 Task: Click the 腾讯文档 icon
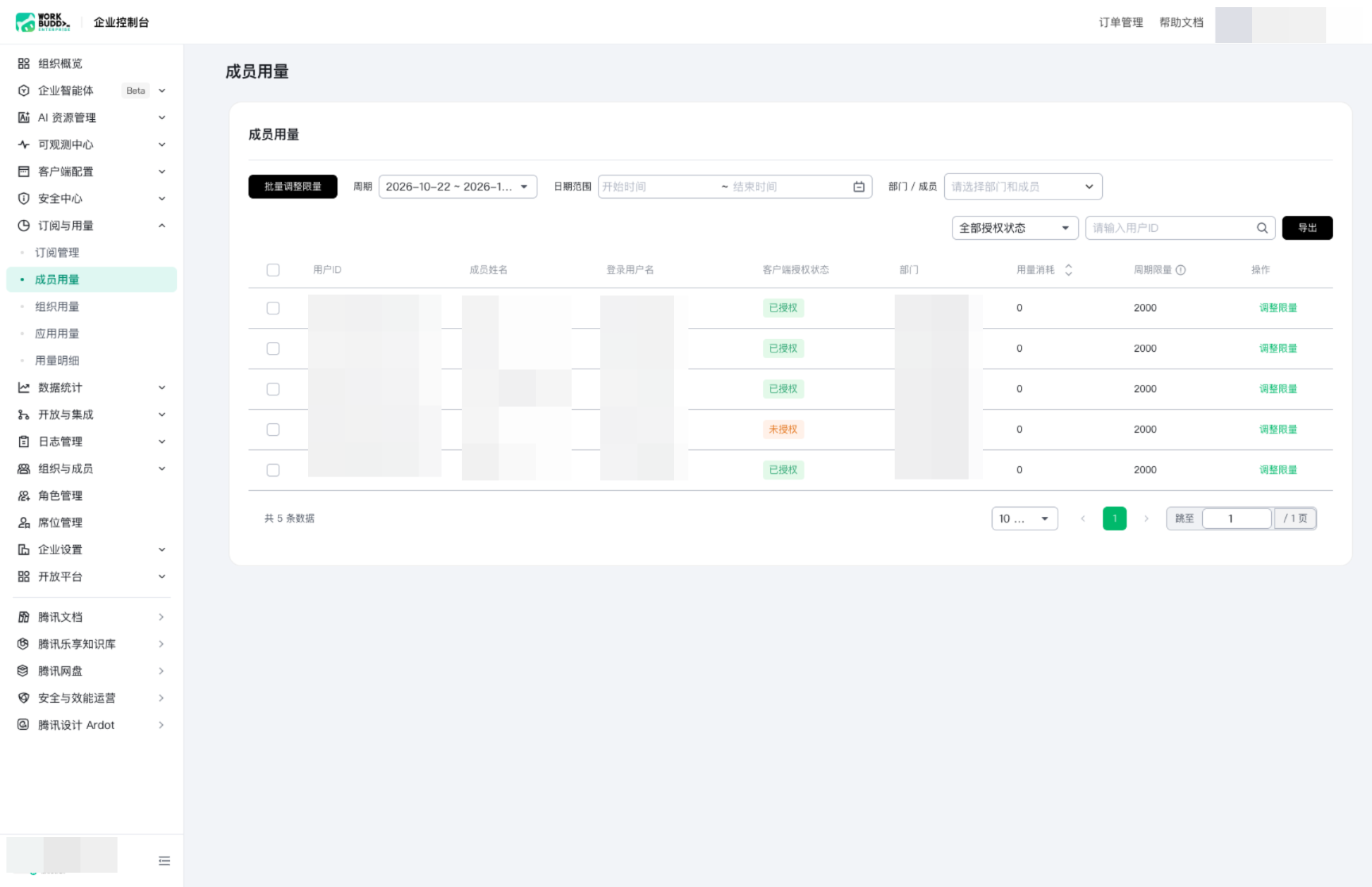coord(24,617)
